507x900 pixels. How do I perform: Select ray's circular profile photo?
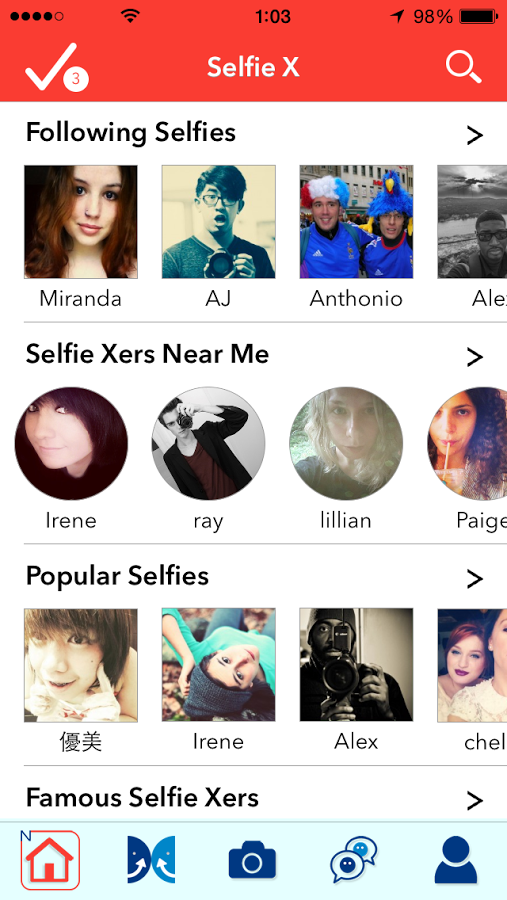208,443
